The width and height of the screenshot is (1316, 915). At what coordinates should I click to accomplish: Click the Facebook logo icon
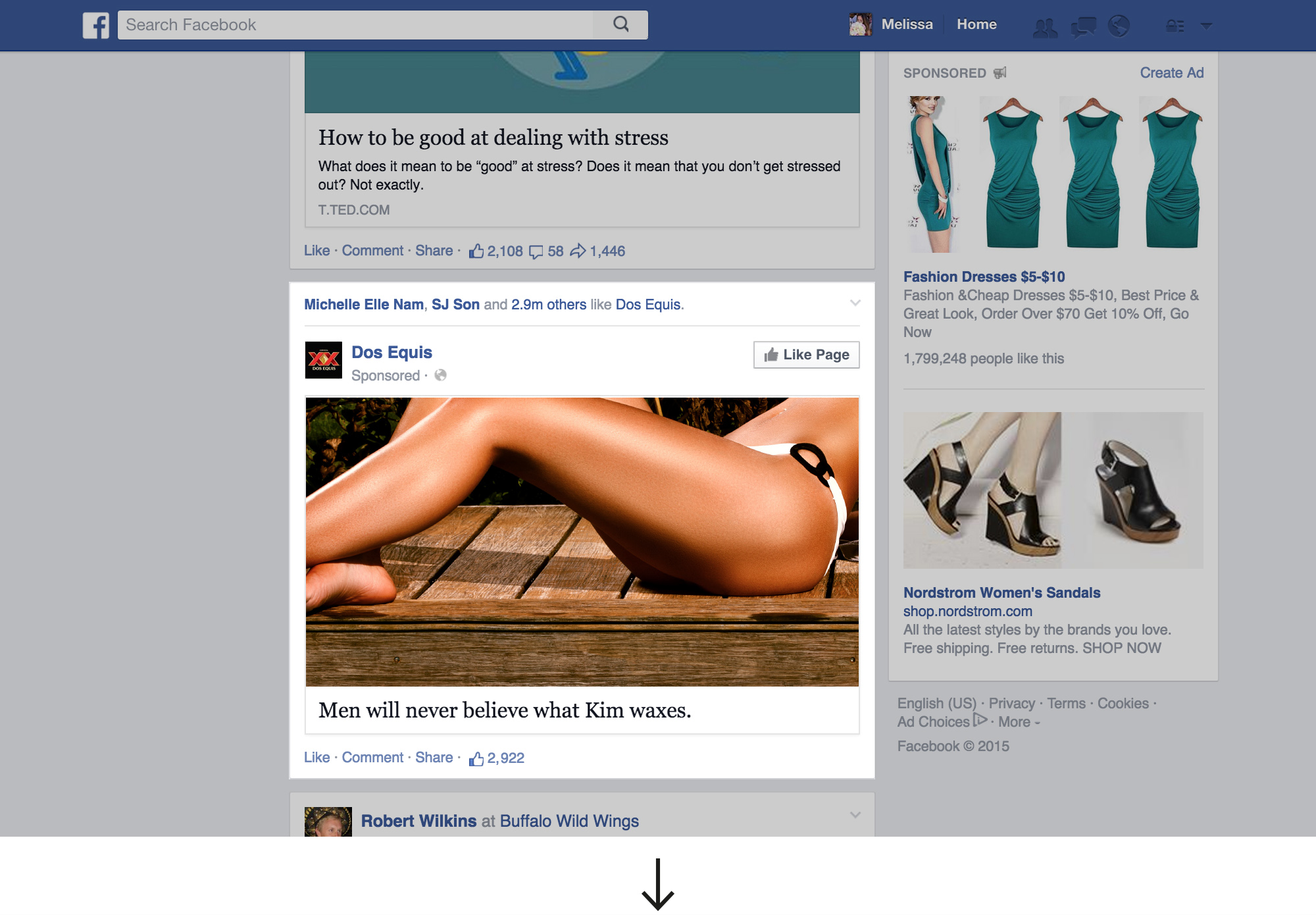[96, 25]
